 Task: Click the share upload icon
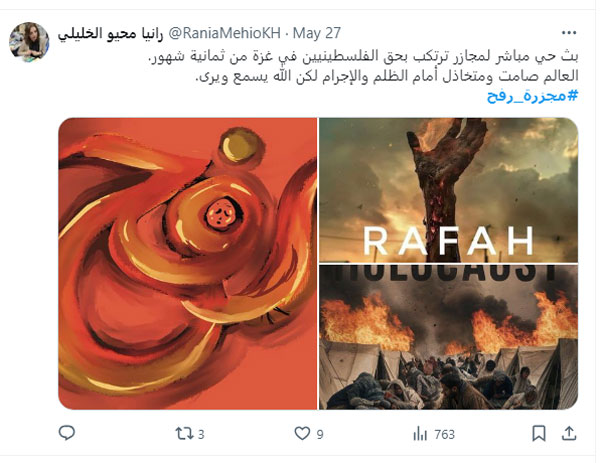[569, 434]
